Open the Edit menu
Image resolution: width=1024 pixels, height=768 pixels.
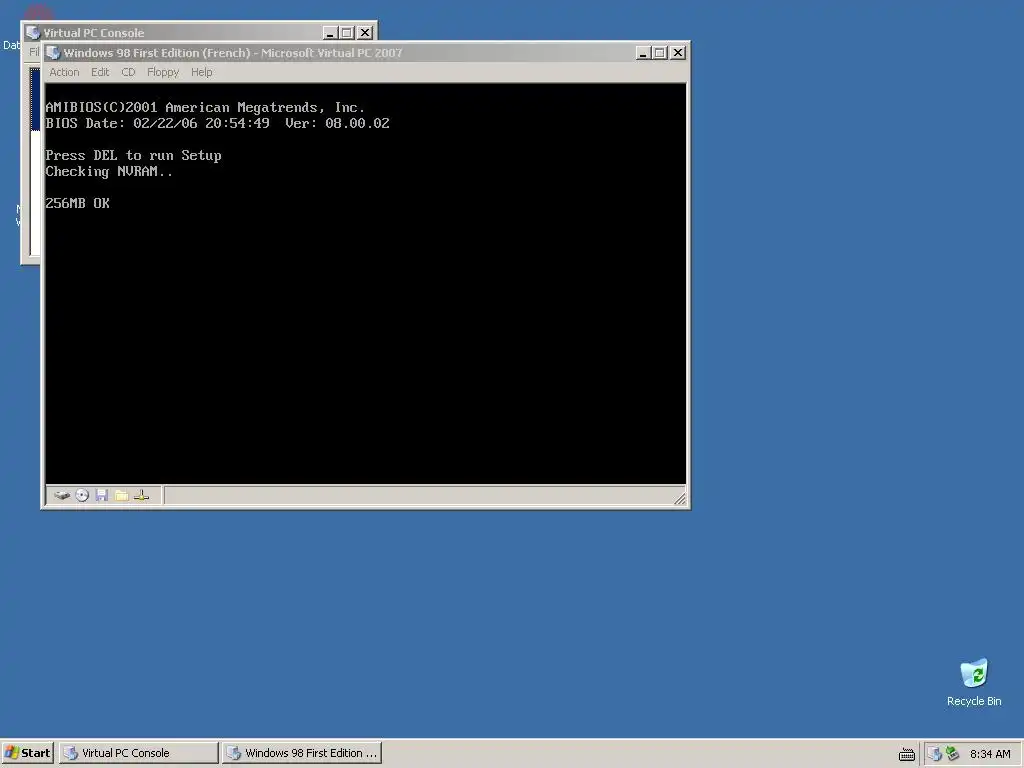pos(100,72)
